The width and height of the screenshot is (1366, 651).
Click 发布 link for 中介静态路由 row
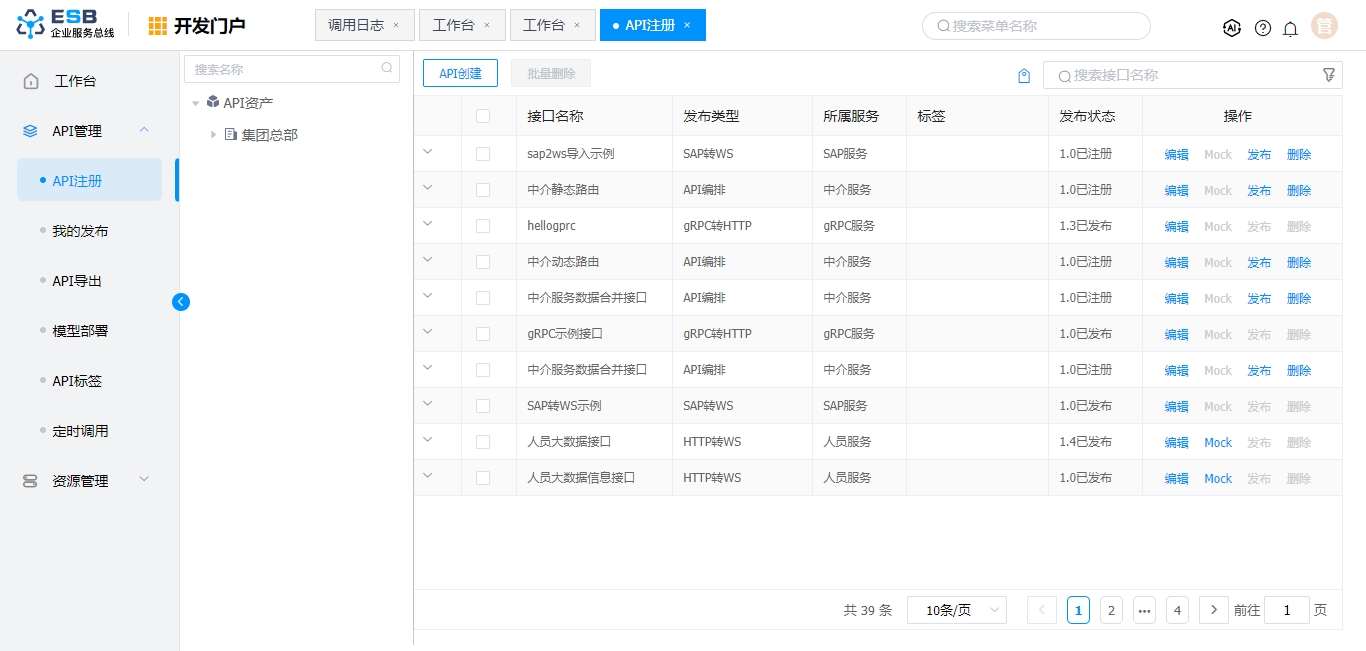click(1259, 190)
